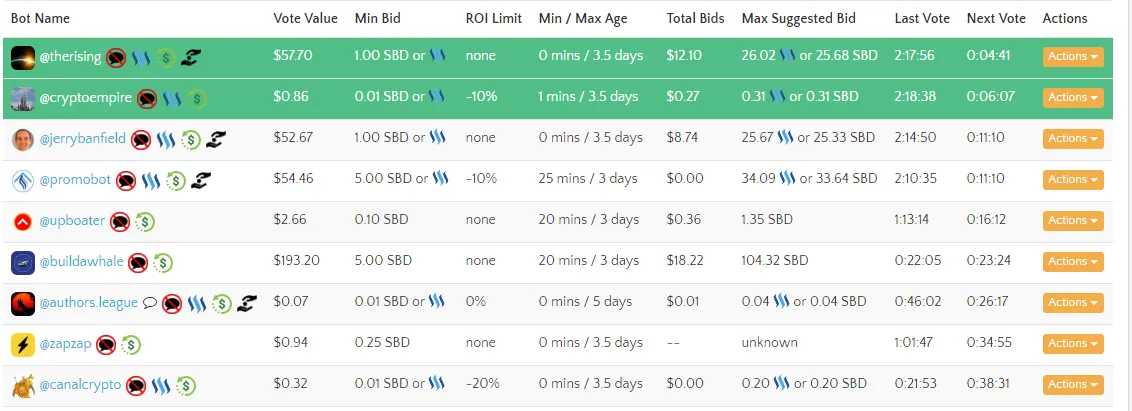1132x411 pixels.
Task: Click the red no-comments icon for @authors.league
Action: click(172, 304)
